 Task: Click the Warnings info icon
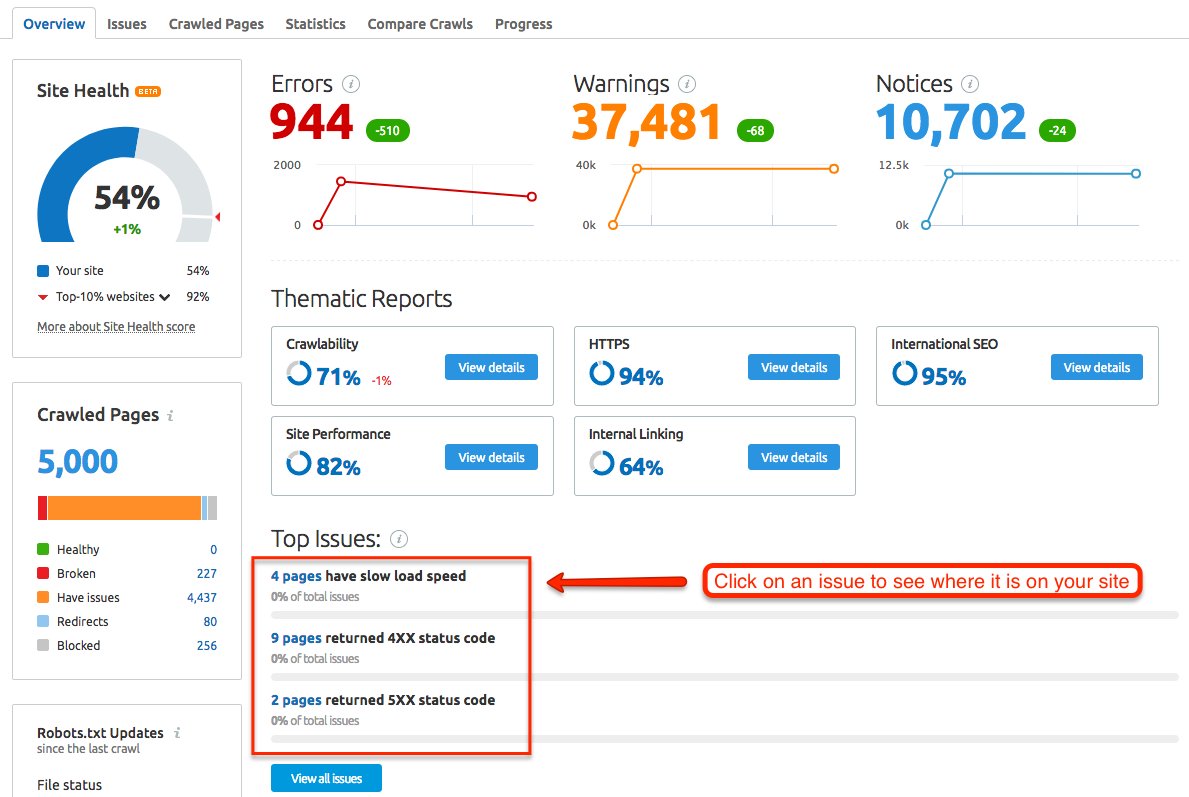tap(687, 84)
